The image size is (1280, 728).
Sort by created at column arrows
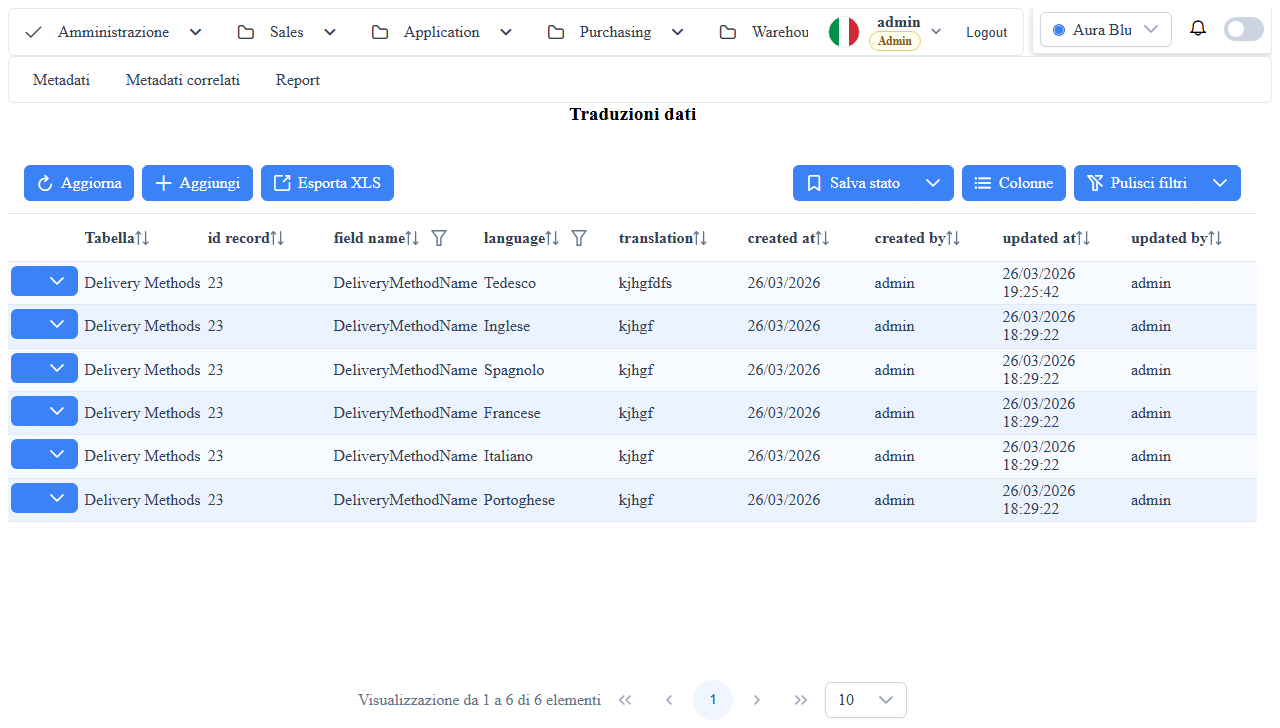coord(822,238)
